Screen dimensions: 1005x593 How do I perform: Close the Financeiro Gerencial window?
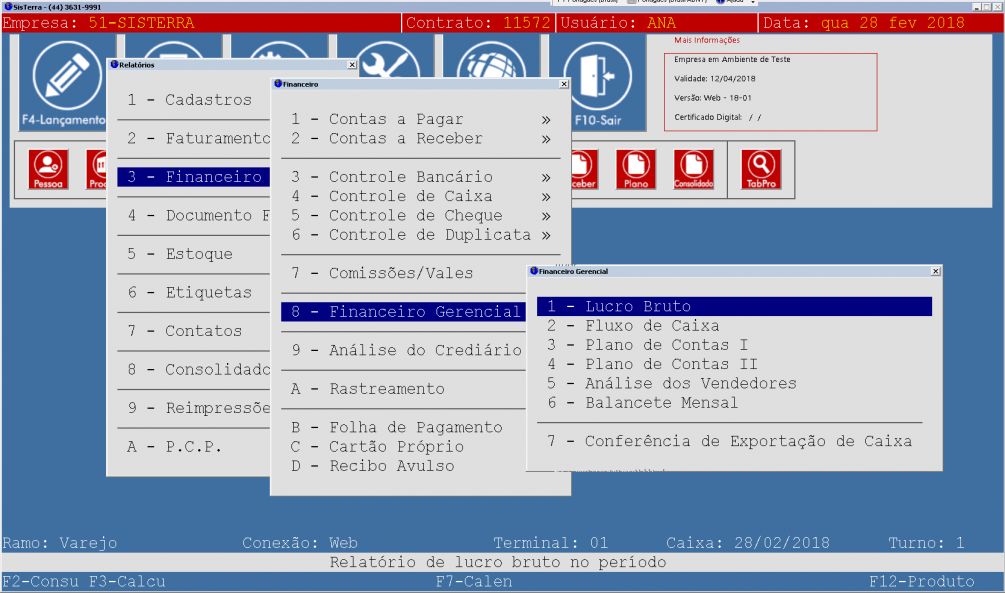(935, 271)
